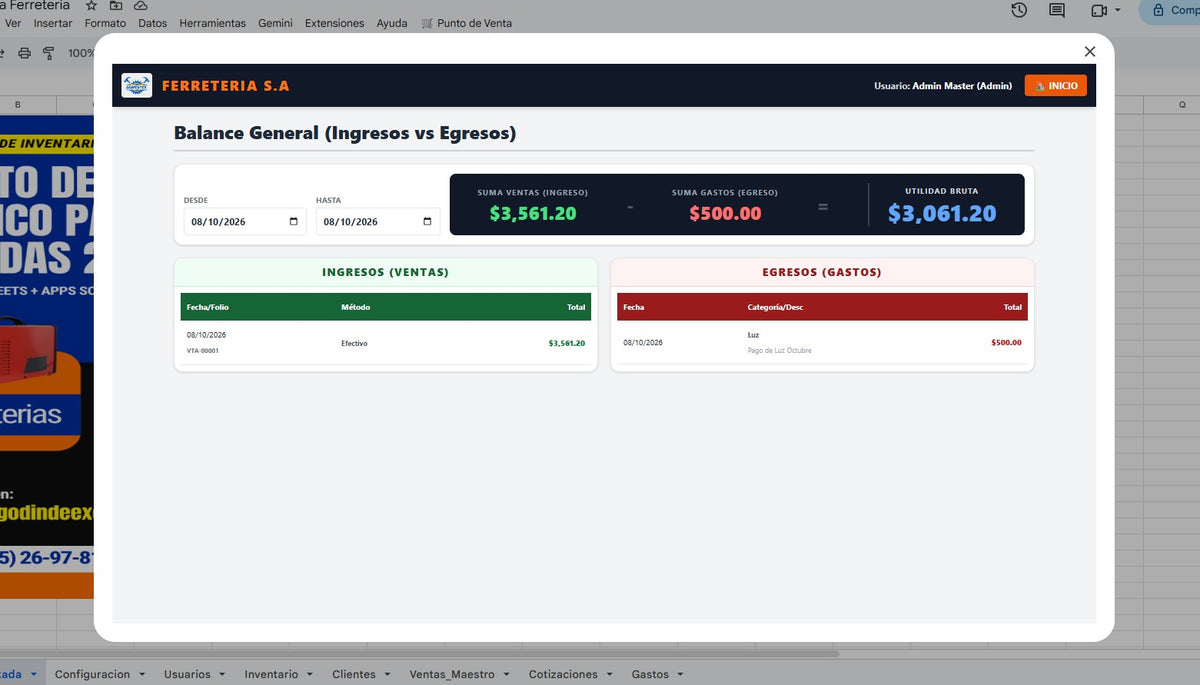1200x685 pixels.
Task: Open calendar picker of HASTA date
Action: [x=427, y=222]
